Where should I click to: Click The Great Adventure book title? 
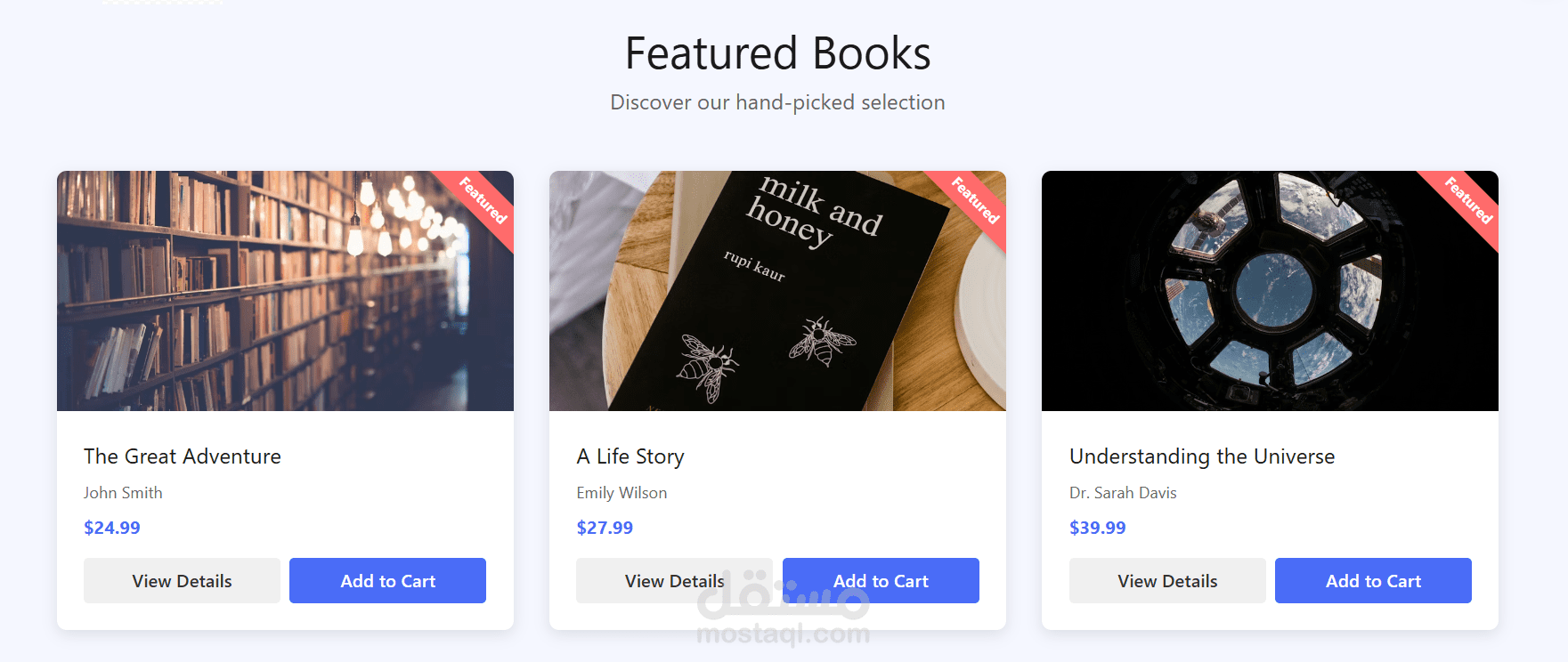point(183,456)
